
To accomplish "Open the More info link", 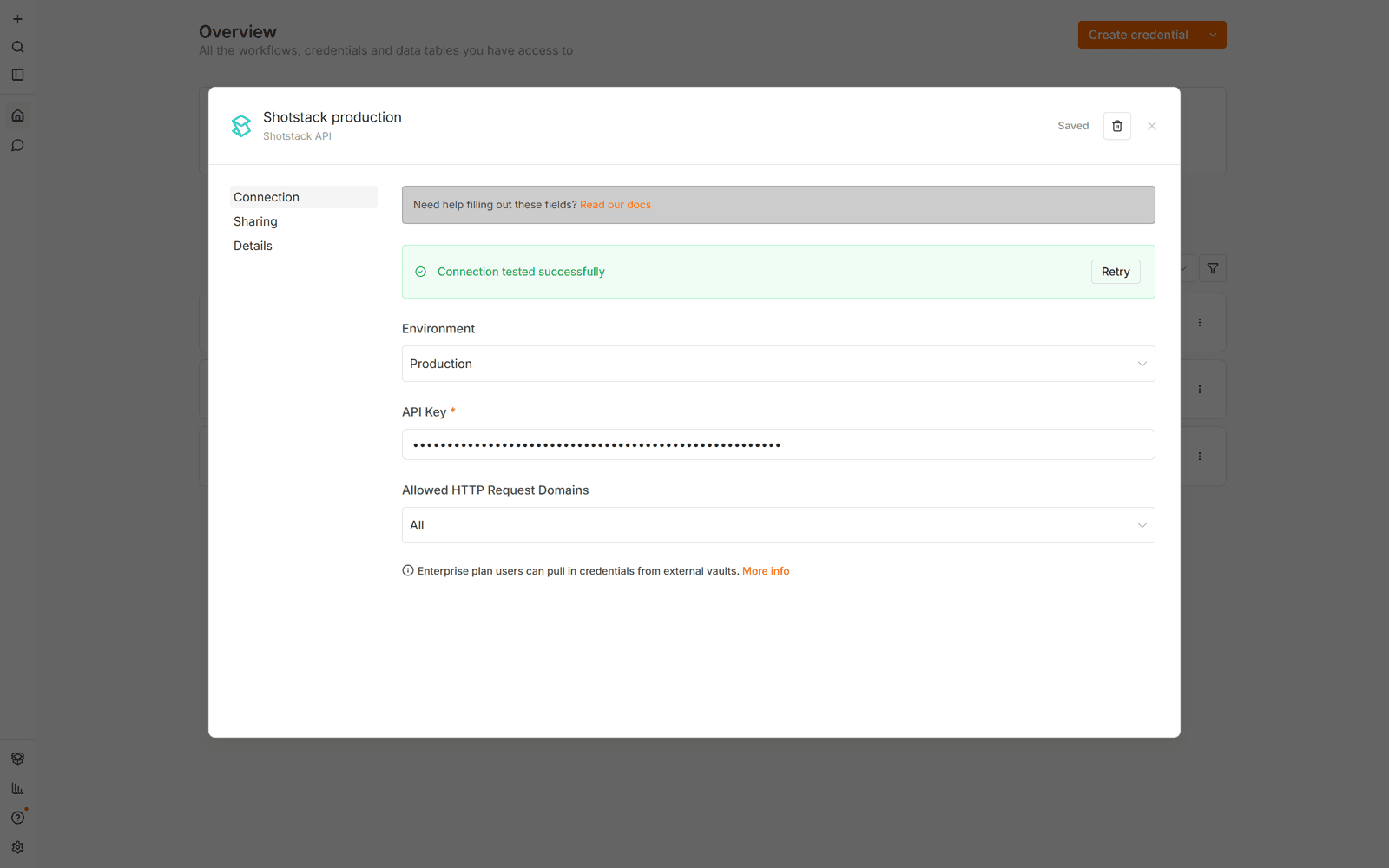I will (x=766, y=571).
